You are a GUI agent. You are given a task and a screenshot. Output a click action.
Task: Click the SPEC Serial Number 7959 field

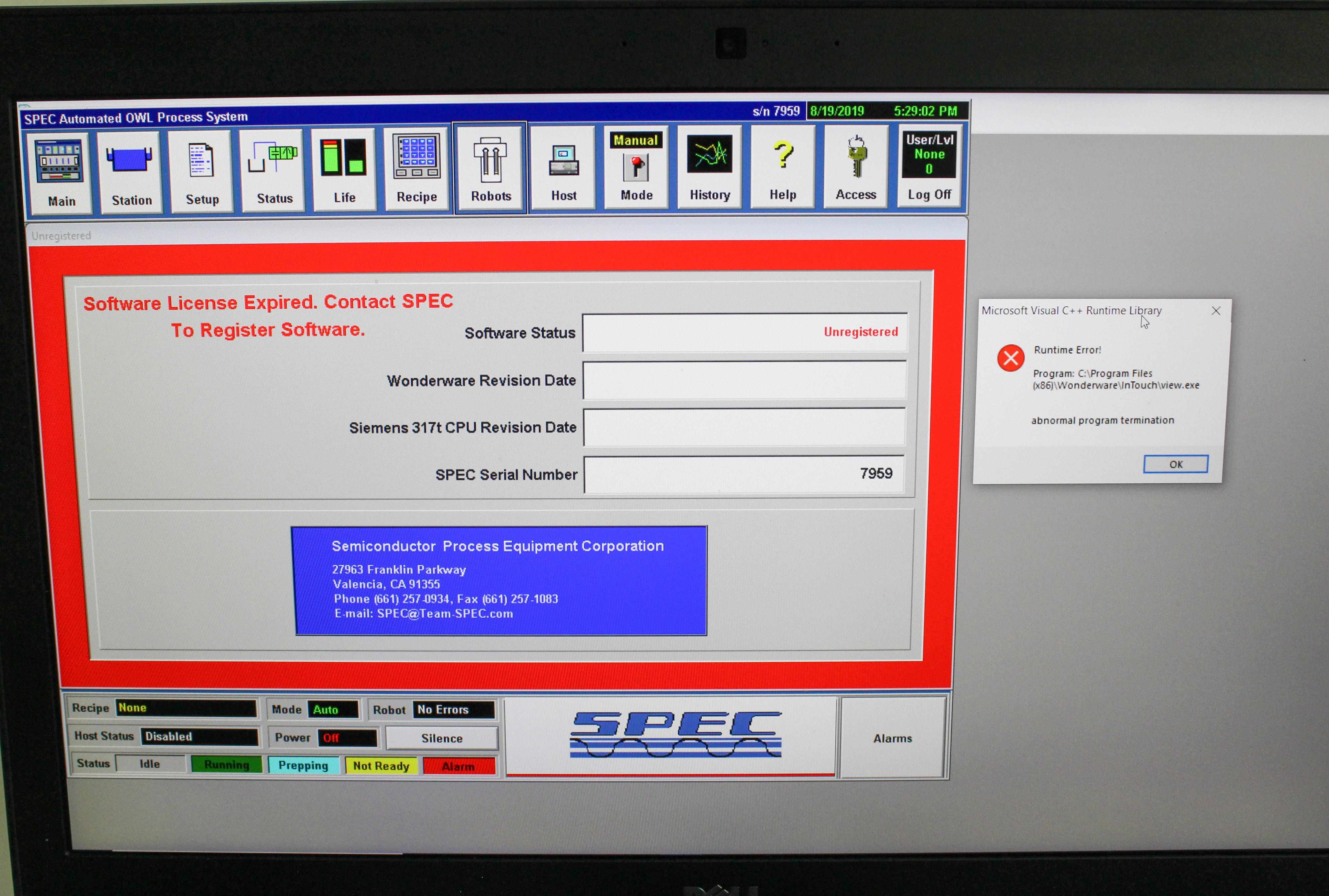tap(743, 473)
